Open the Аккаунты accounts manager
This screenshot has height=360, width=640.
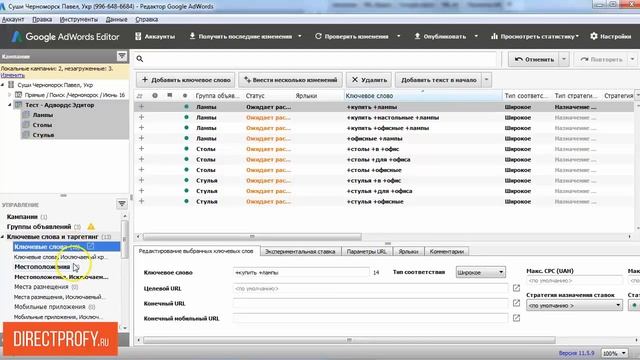pyautogui.click(x=155, y=36)
